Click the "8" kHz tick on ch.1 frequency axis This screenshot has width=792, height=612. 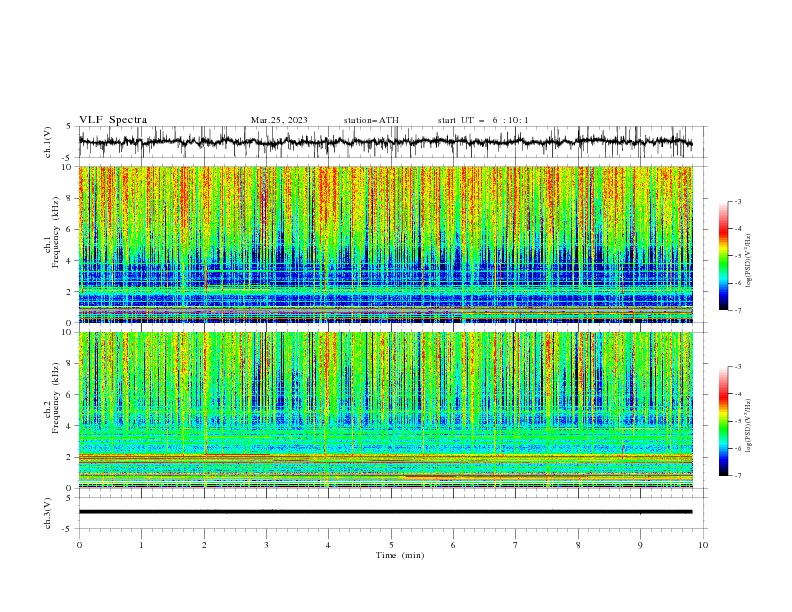pyautogui.click(x=70, y=198)
